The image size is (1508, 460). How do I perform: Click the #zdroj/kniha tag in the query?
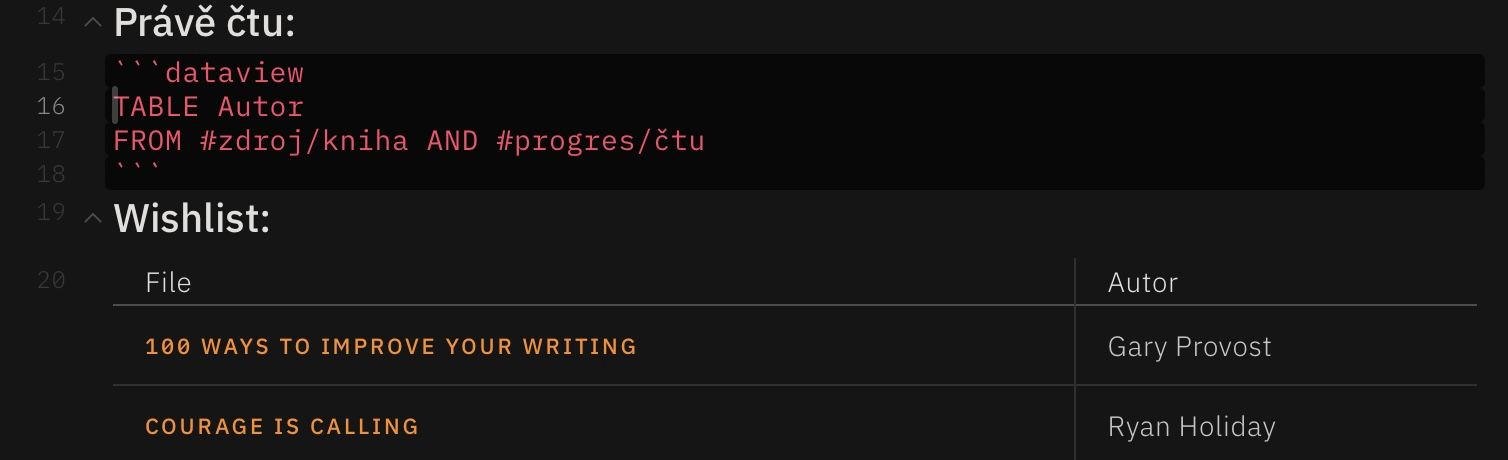(304, 140)
